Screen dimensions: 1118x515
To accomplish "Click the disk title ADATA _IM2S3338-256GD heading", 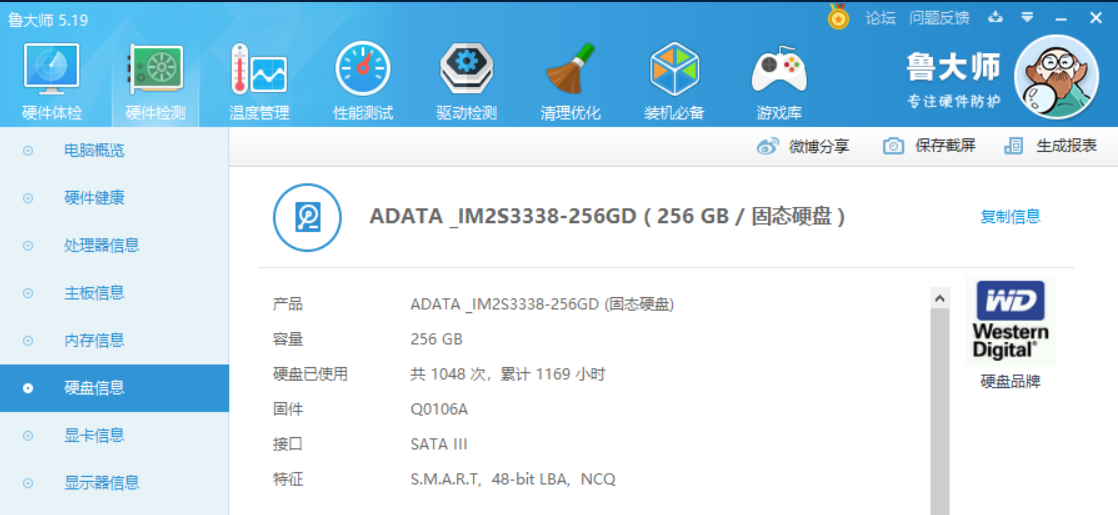I will point(607,216).
